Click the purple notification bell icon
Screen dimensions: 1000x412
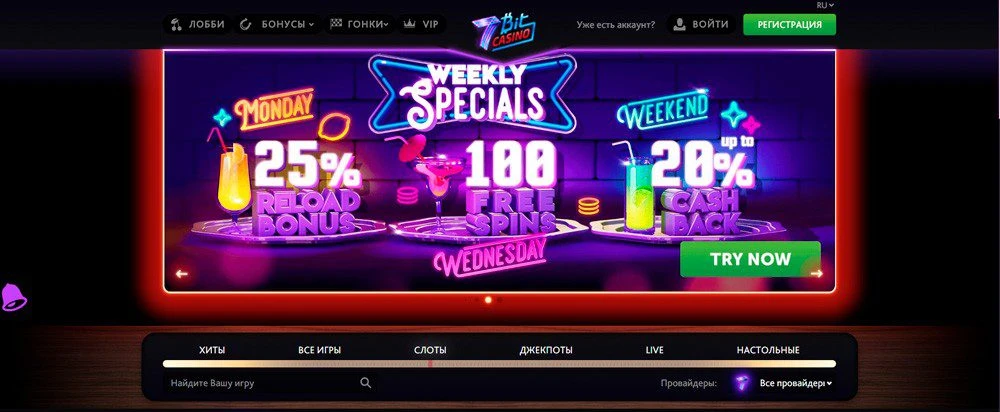[x=13, y=297]
